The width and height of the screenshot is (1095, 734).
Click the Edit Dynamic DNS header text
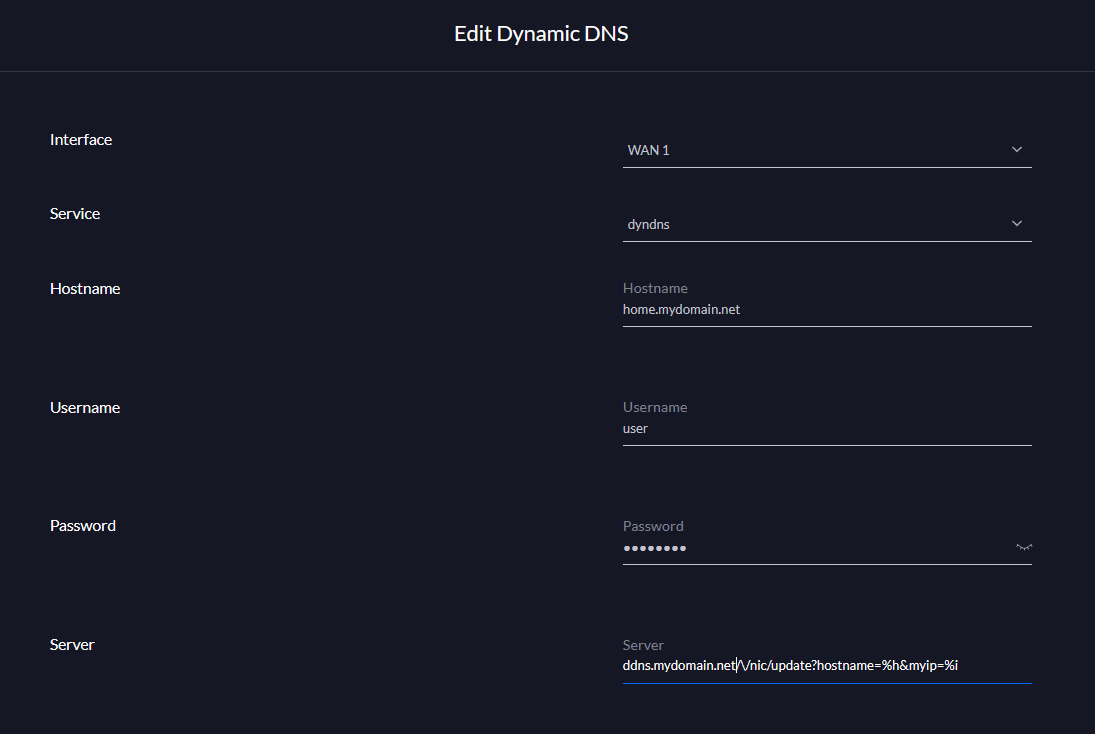pyautogui.click(x=541, y=33)
